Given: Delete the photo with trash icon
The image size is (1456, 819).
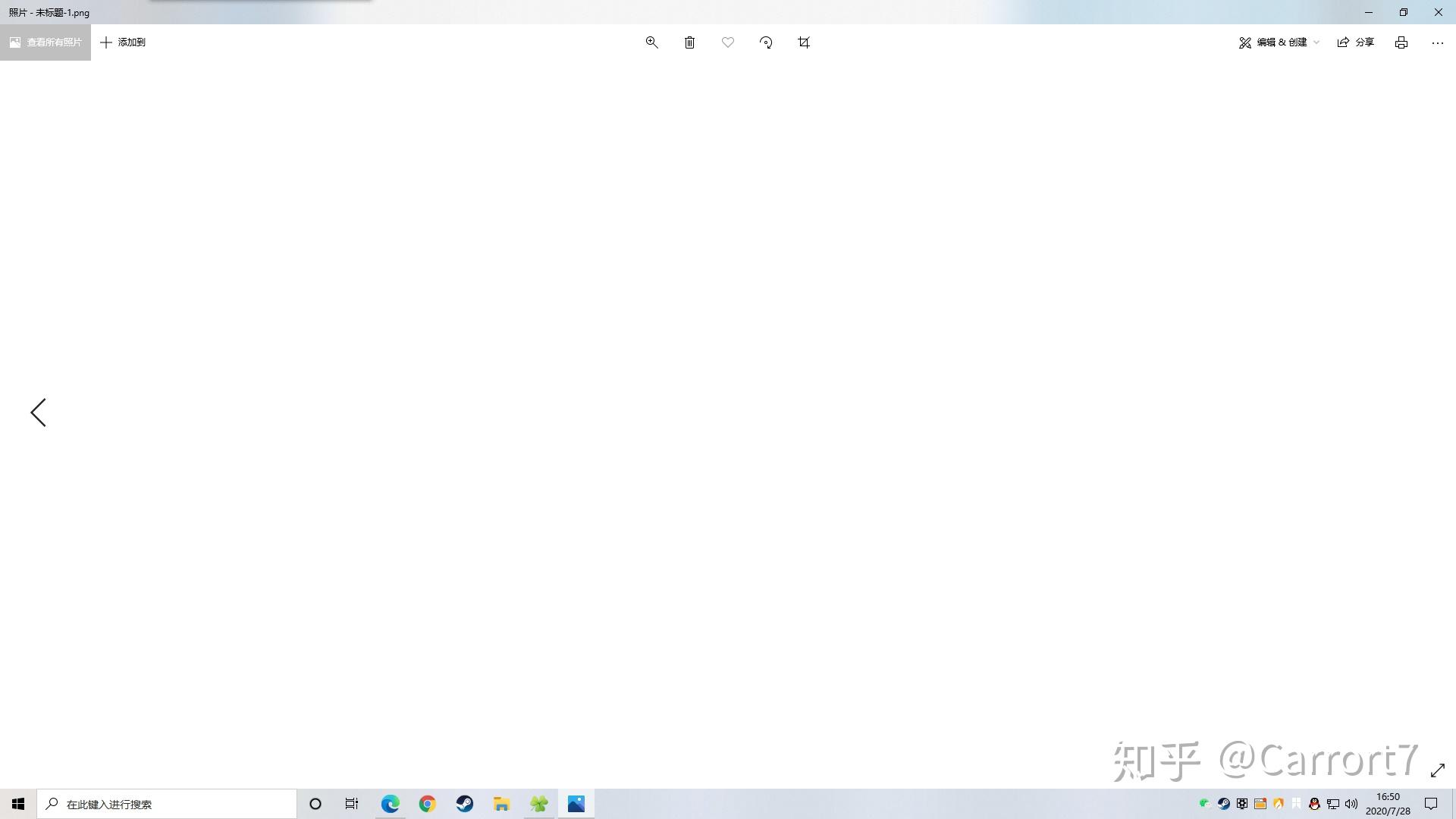Looking at the screenshot, I should click(689, 42).
